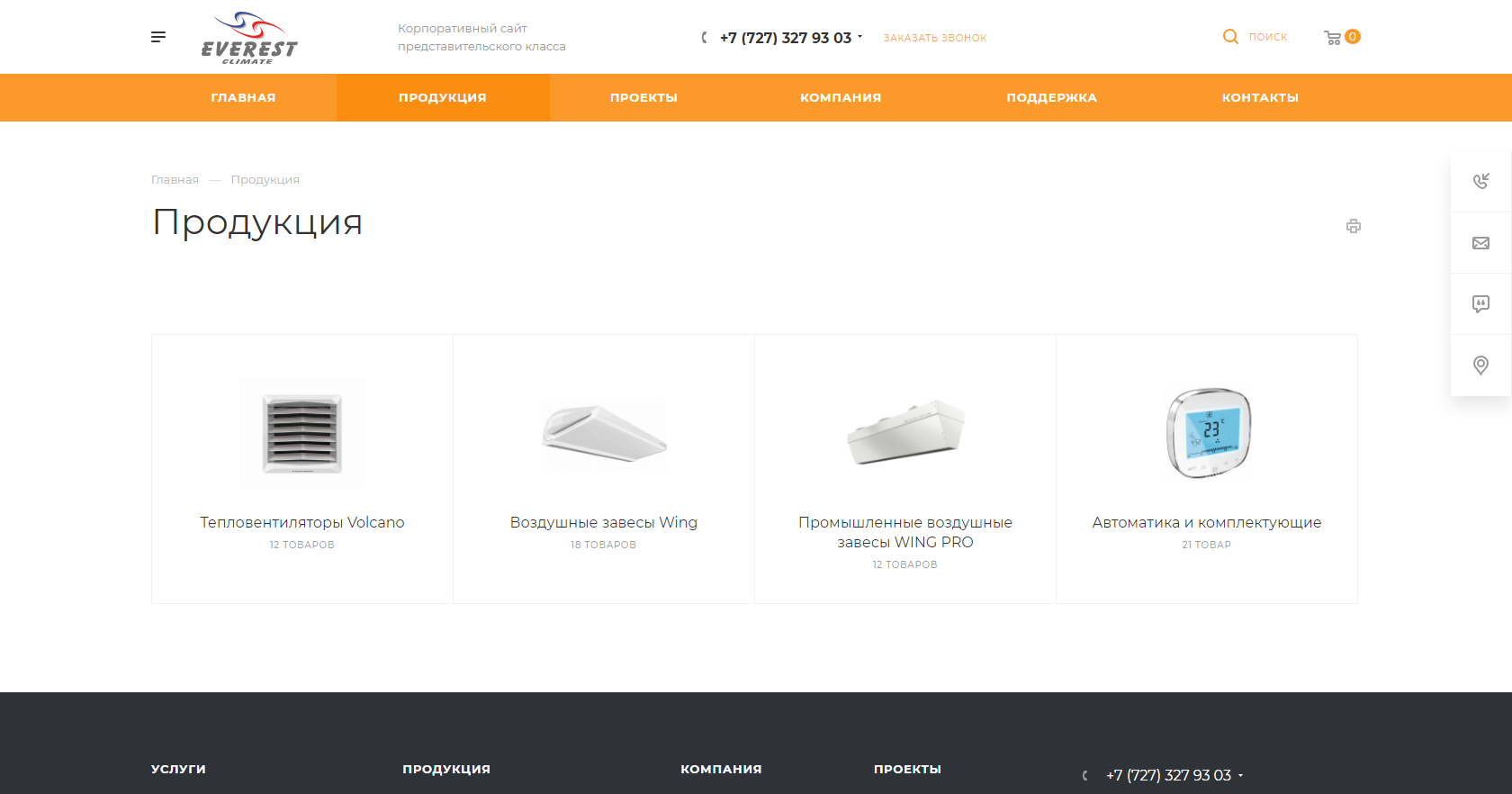The image size is (1512, 794).
Task: Click the print page icon
Action: pos(1354,226)
